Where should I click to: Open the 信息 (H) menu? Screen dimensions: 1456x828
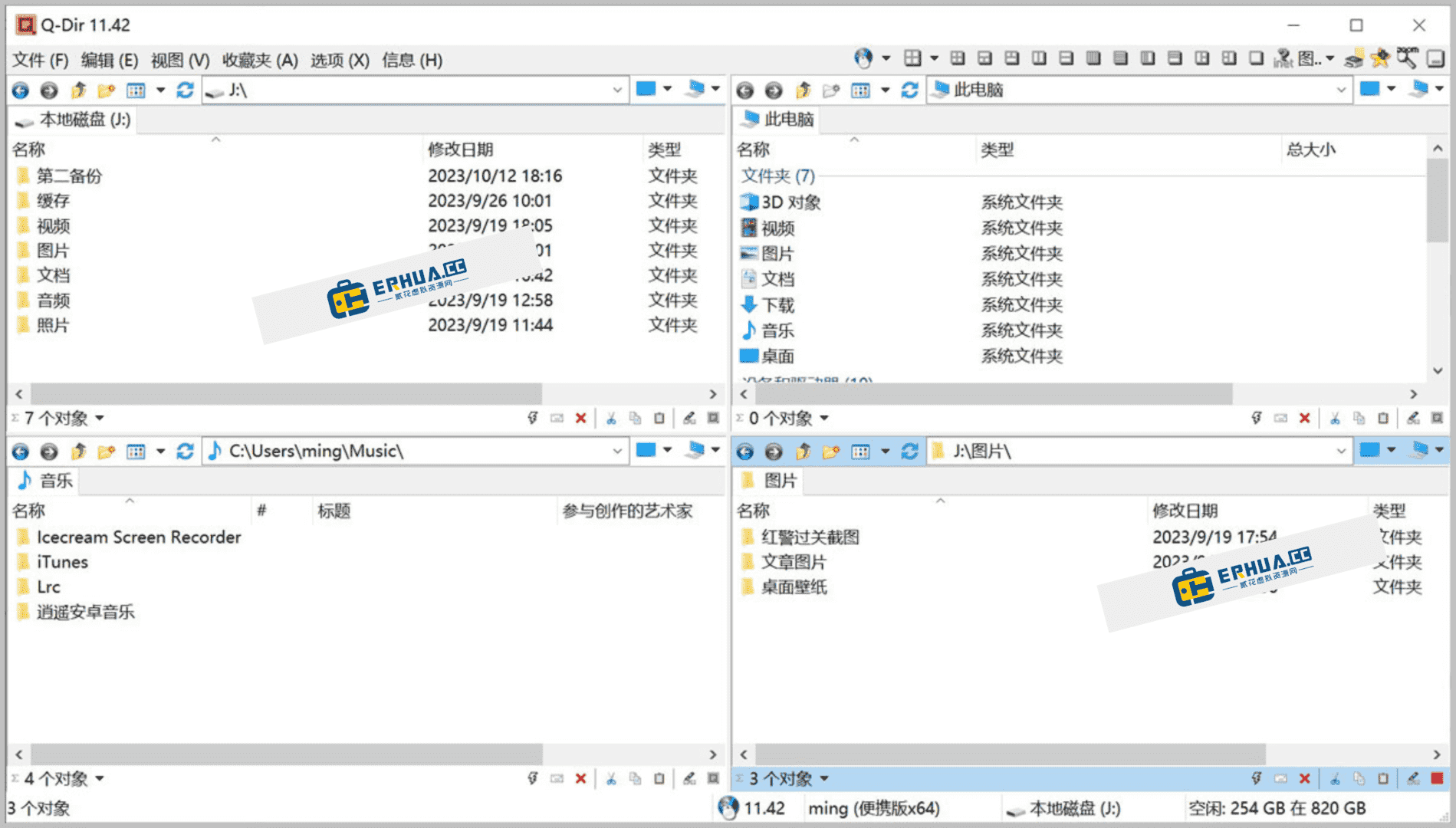click(412, 60)
